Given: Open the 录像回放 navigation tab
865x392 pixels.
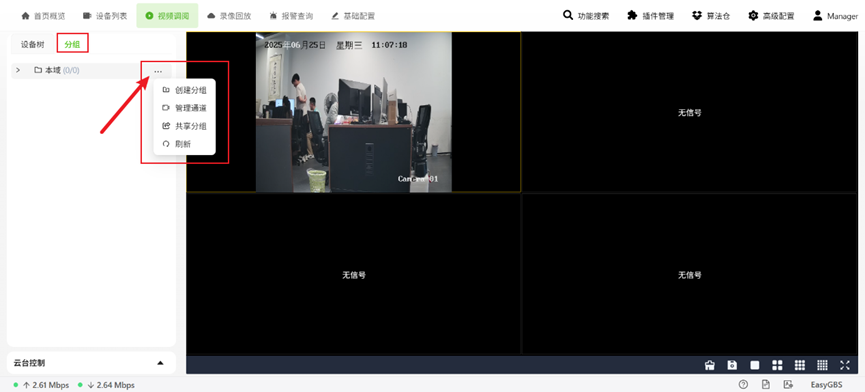Looking at the screenshot, I should tap(229, 16).
